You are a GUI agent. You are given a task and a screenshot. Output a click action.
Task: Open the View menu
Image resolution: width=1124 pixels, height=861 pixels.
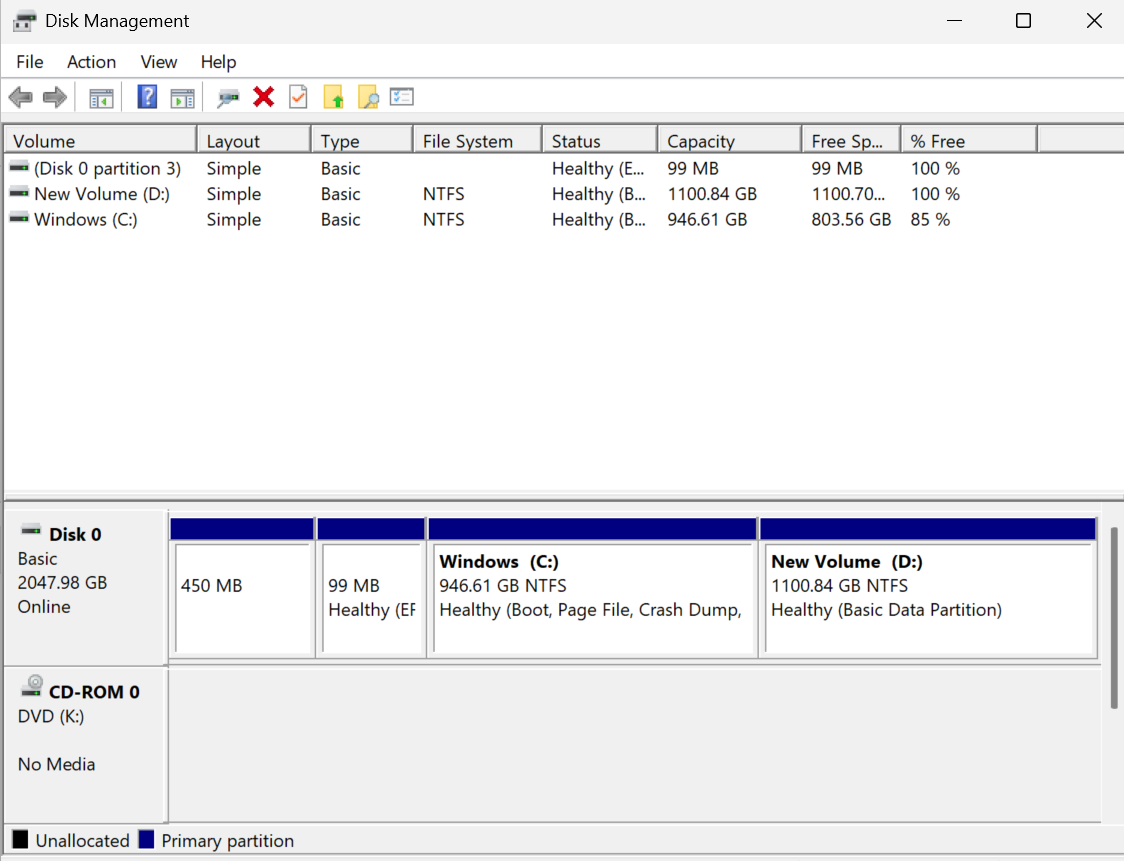point(158,62)
